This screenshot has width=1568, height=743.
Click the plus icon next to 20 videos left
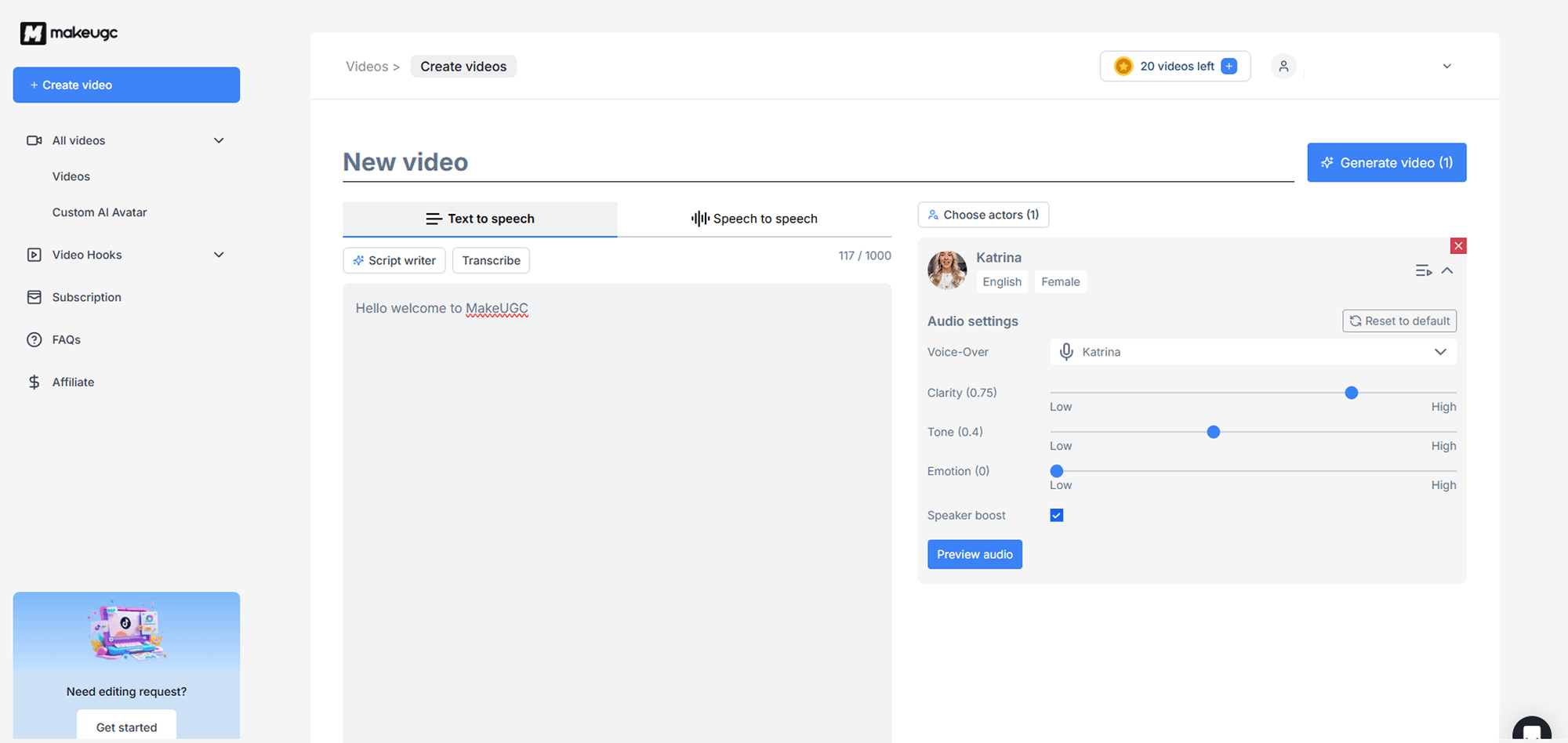pyautogui.click(x=1228, y=66)
